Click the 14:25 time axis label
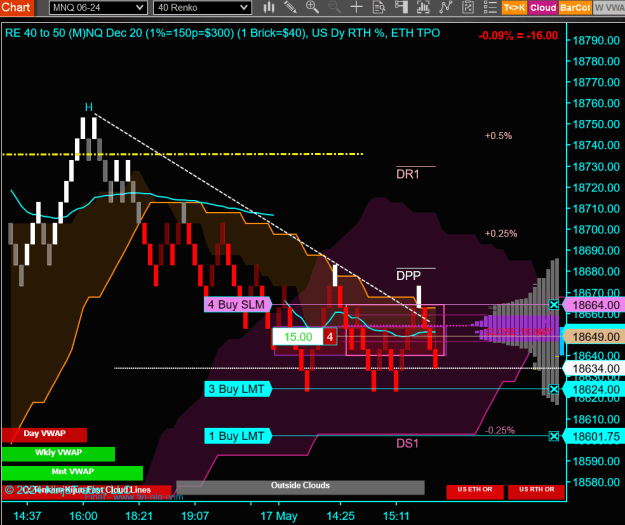The width and height of the screenshot is (625, 525). [x=340, y=516]
